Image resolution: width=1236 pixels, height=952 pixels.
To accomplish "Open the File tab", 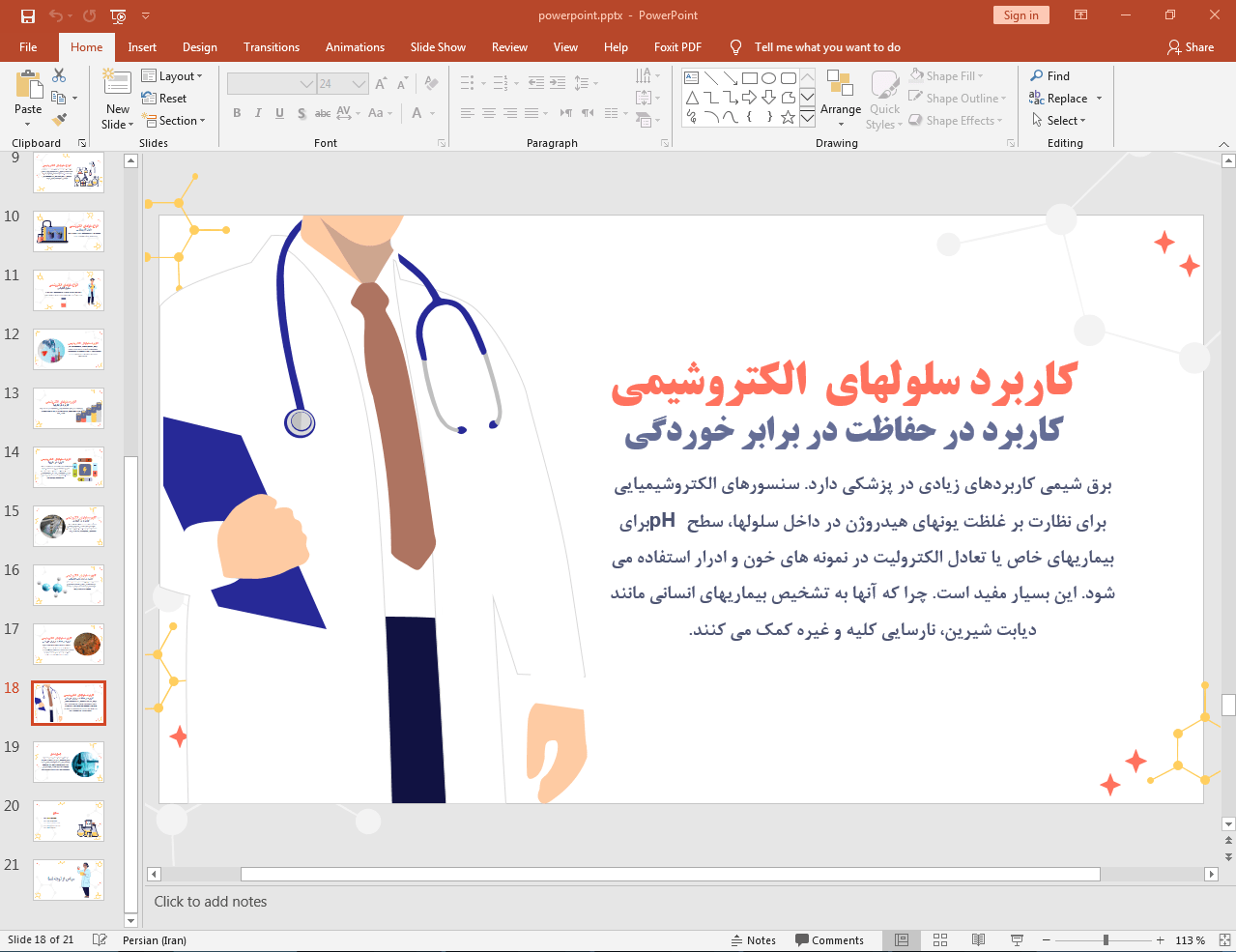I will click(28, 46).
